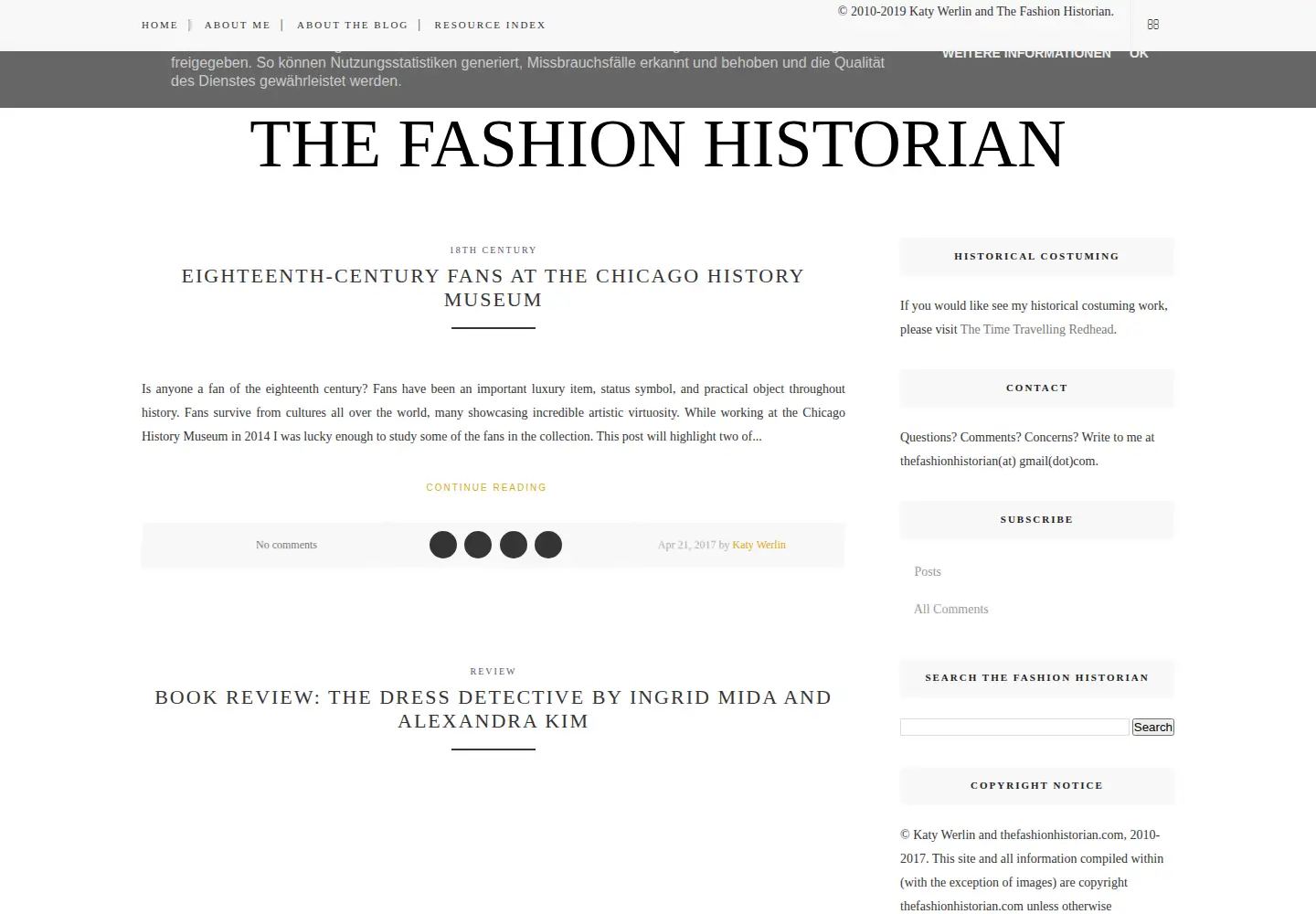Click Continue Reading for the fans post

tap(486, 487)
